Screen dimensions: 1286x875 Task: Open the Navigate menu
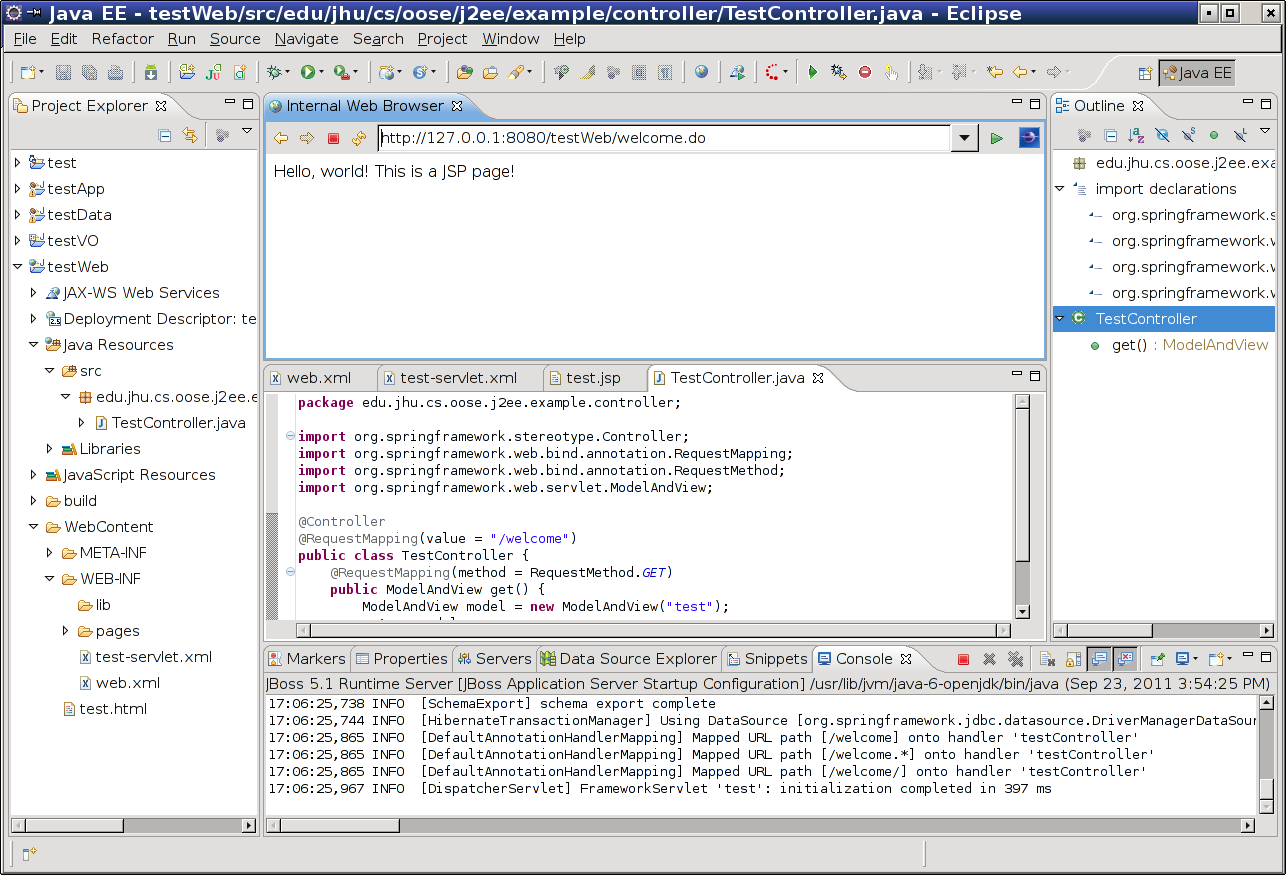307,39
